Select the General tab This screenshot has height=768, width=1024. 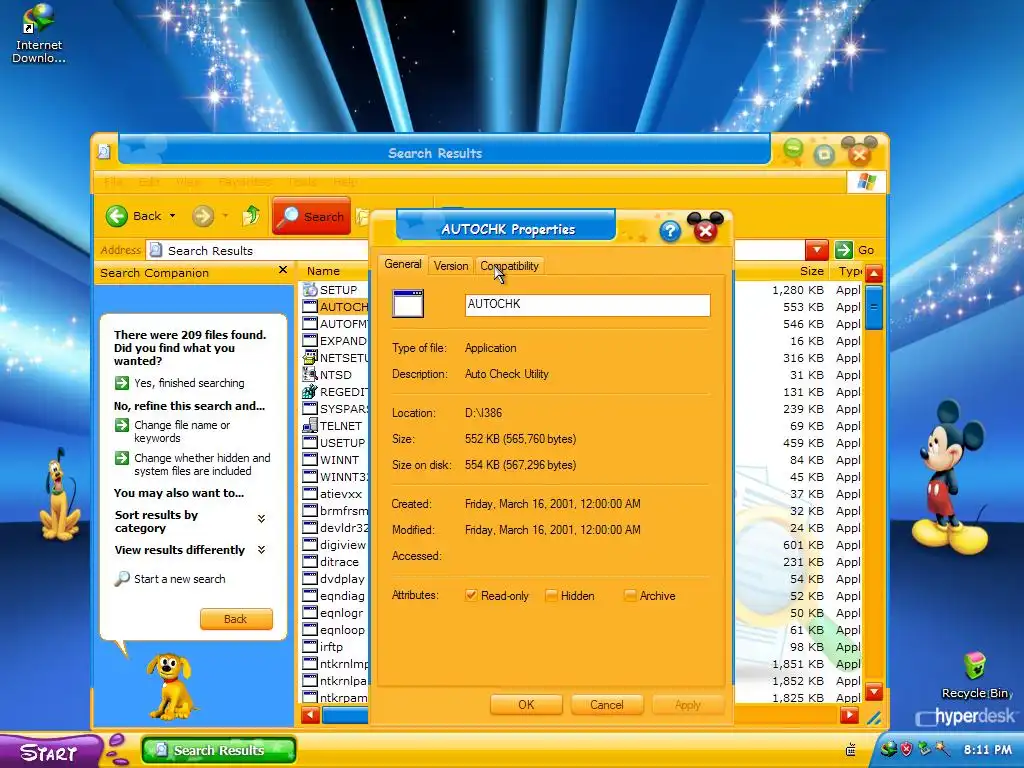(x=402, y=264)
